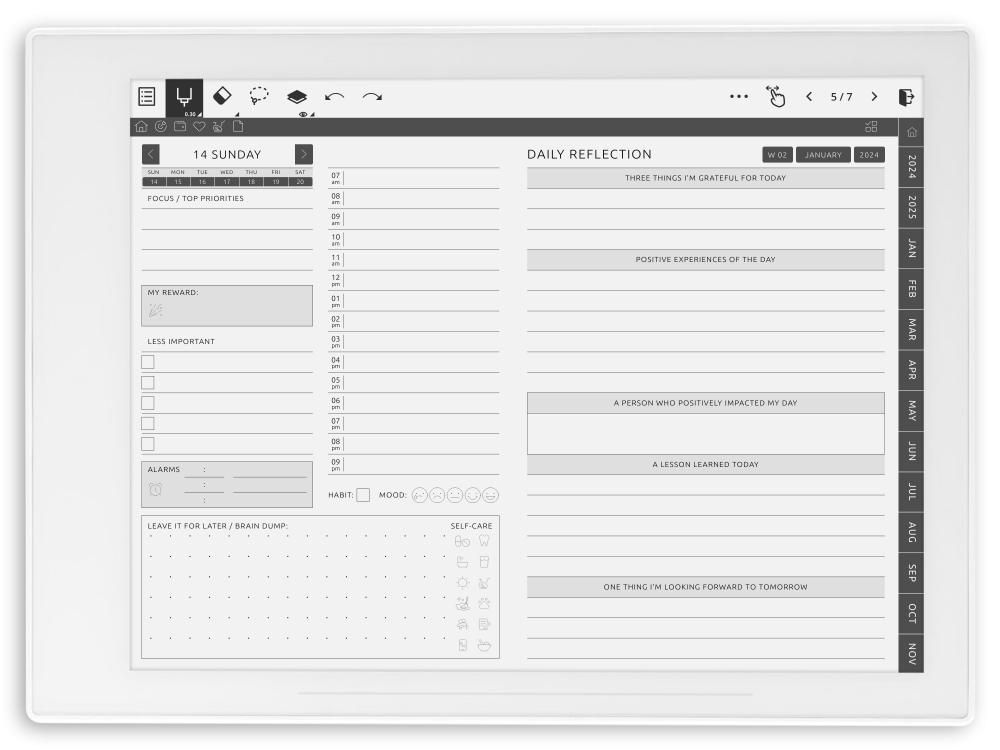This screenshot has width=1000, height=750.
Task: Select the lasso selection tool
Action: pyautogui.click(x=258, y=96)
